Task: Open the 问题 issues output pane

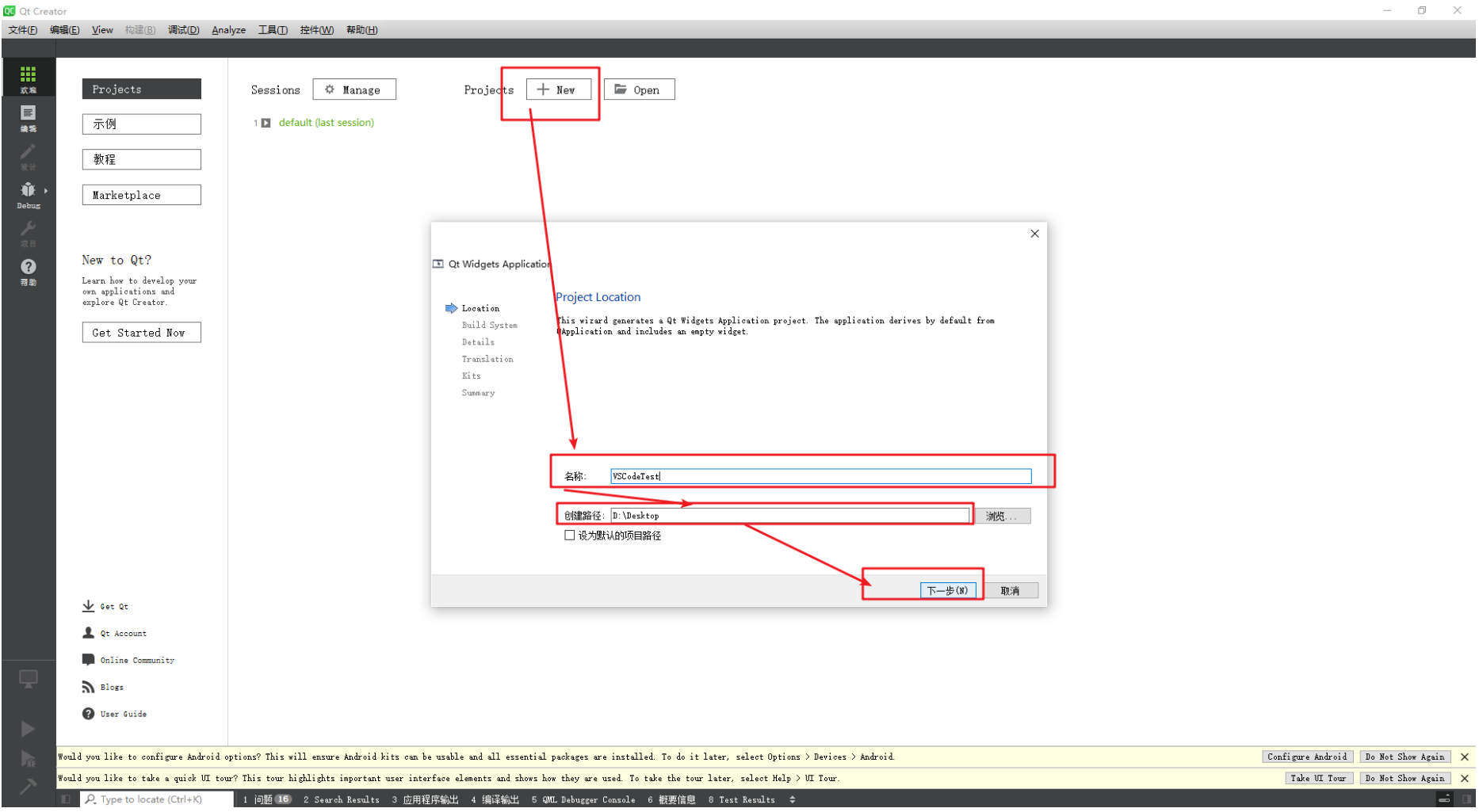Action: click(267, 800)
